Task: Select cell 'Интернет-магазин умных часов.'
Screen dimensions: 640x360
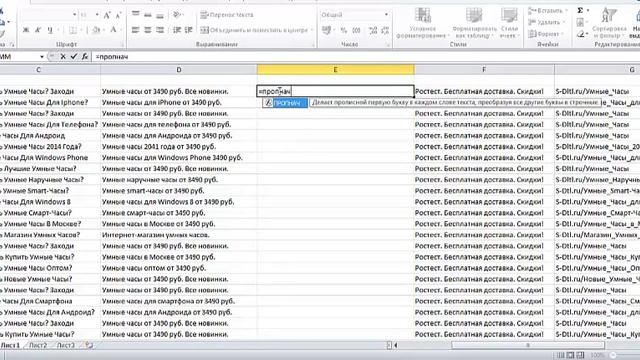Action: coord(179,235)
